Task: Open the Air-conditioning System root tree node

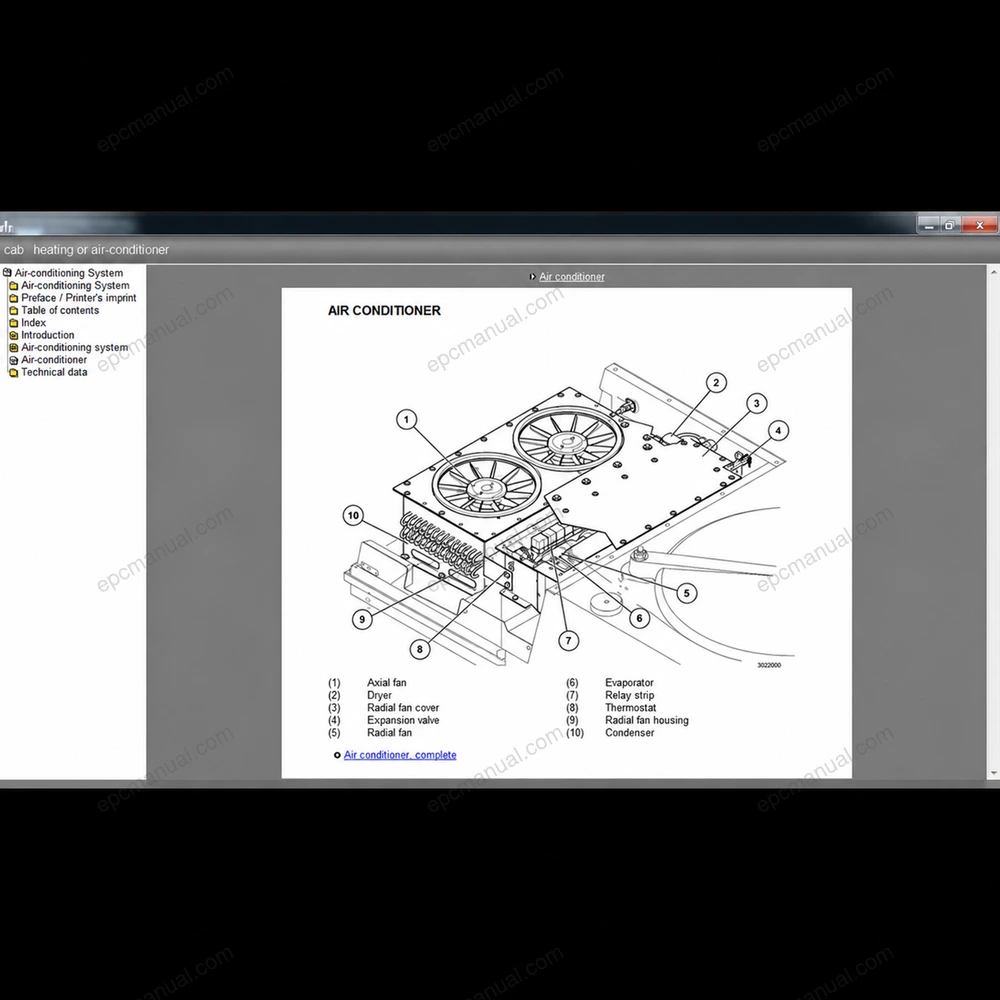Action: click(69, 273)
